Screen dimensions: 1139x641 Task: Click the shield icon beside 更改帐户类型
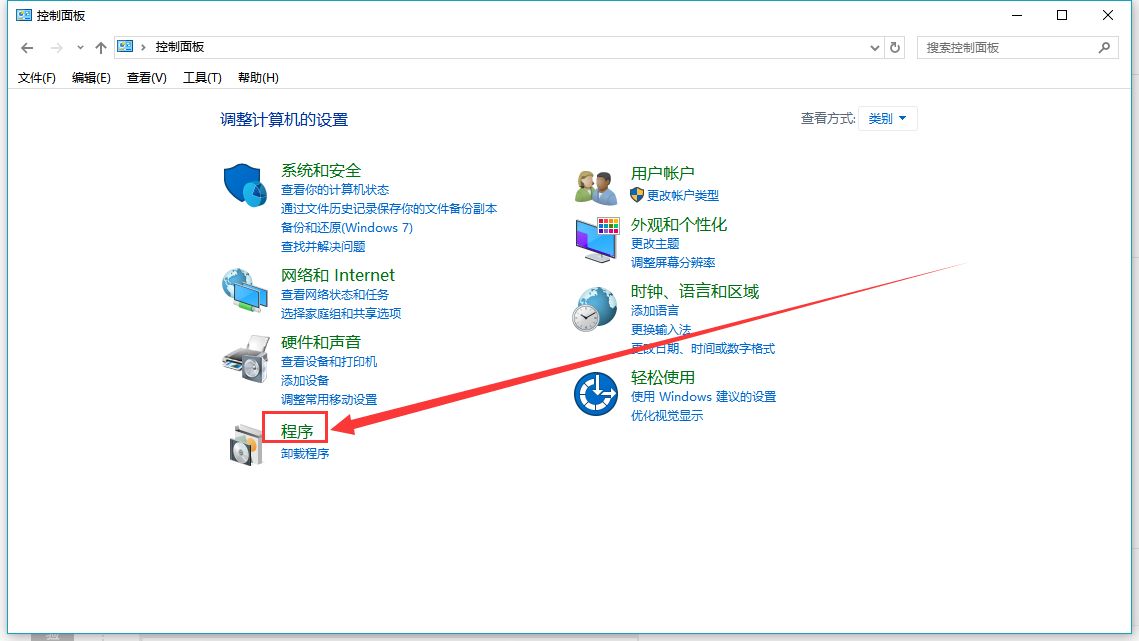637,195
